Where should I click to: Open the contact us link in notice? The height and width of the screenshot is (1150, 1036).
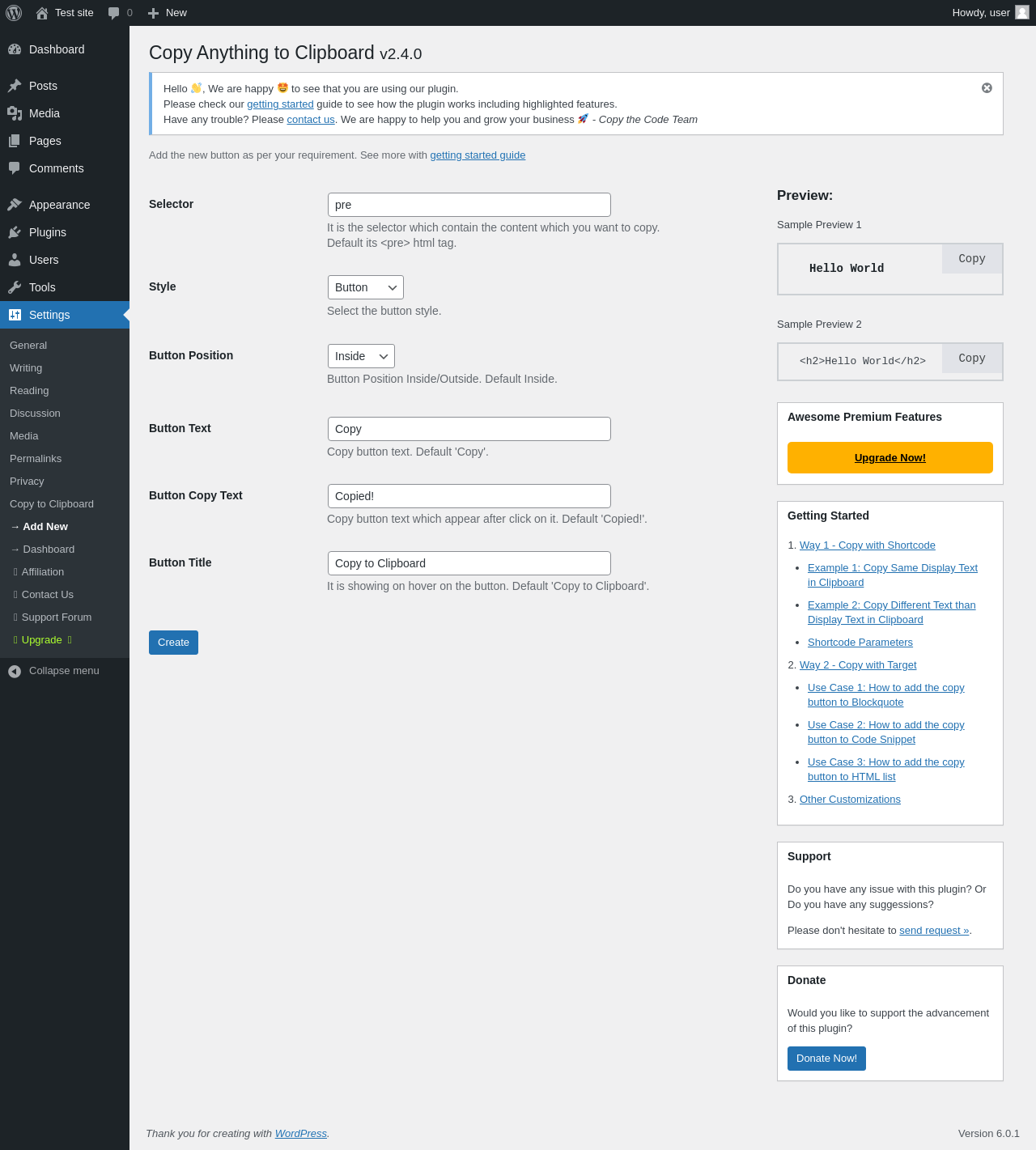311,120
